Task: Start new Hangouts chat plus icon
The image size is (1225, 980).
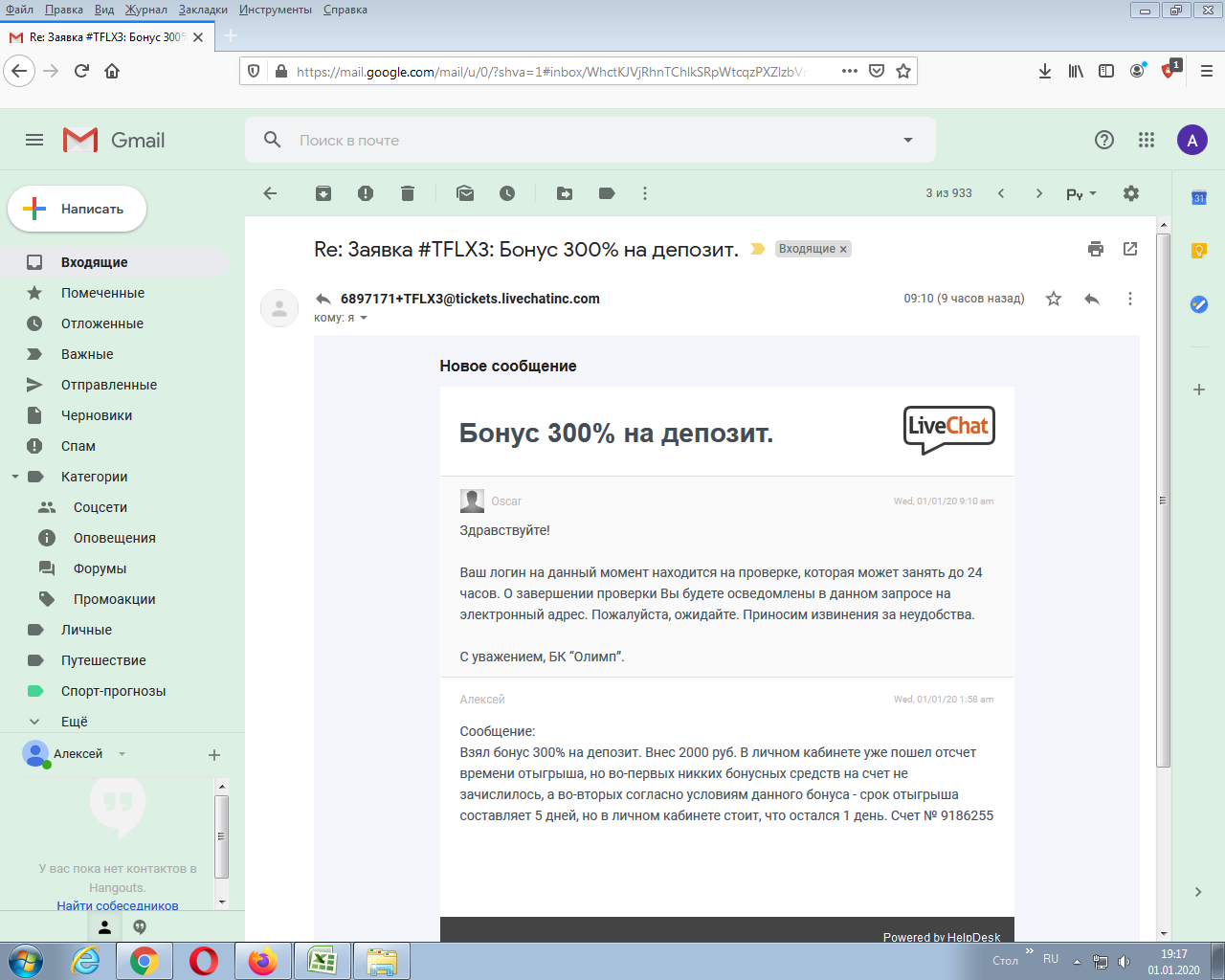Action: [x=214, y=755]
